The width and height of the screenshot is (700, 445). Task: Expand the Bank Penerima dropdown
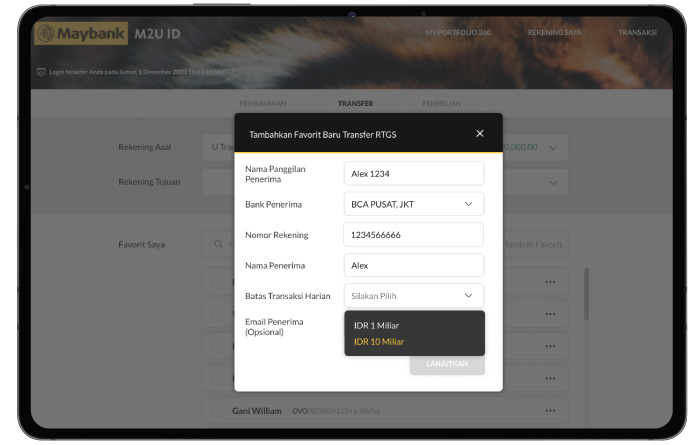click(x=414, y=204)
